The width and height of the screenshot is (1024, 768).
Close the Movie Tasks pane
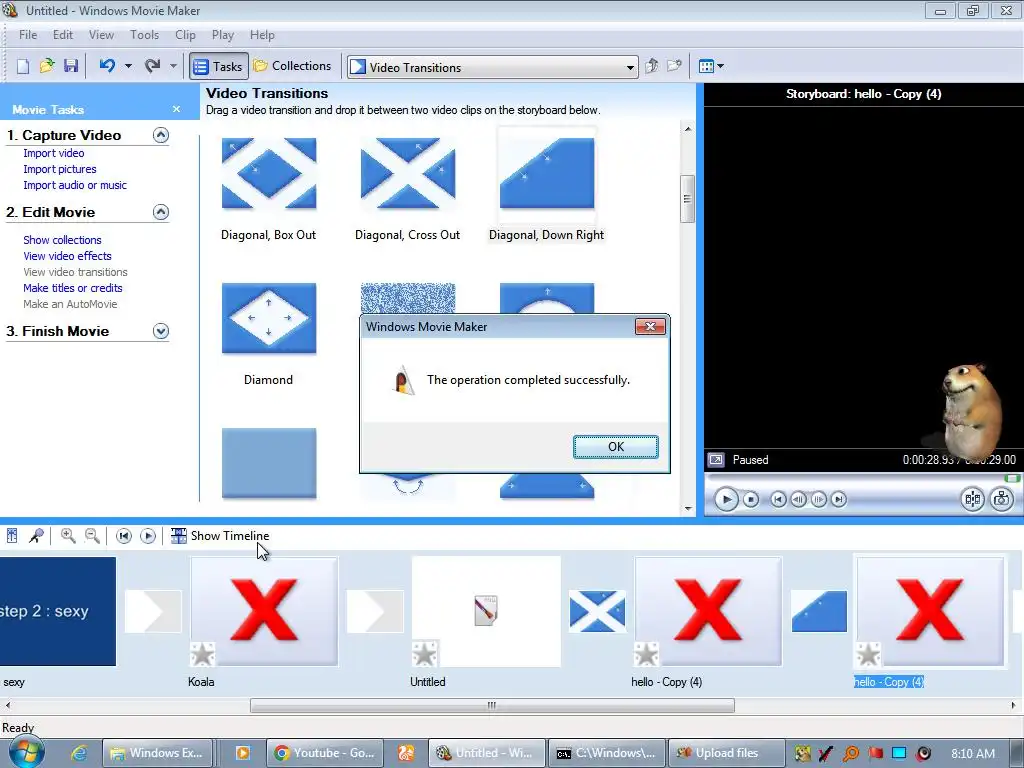[x=176, y=109]
